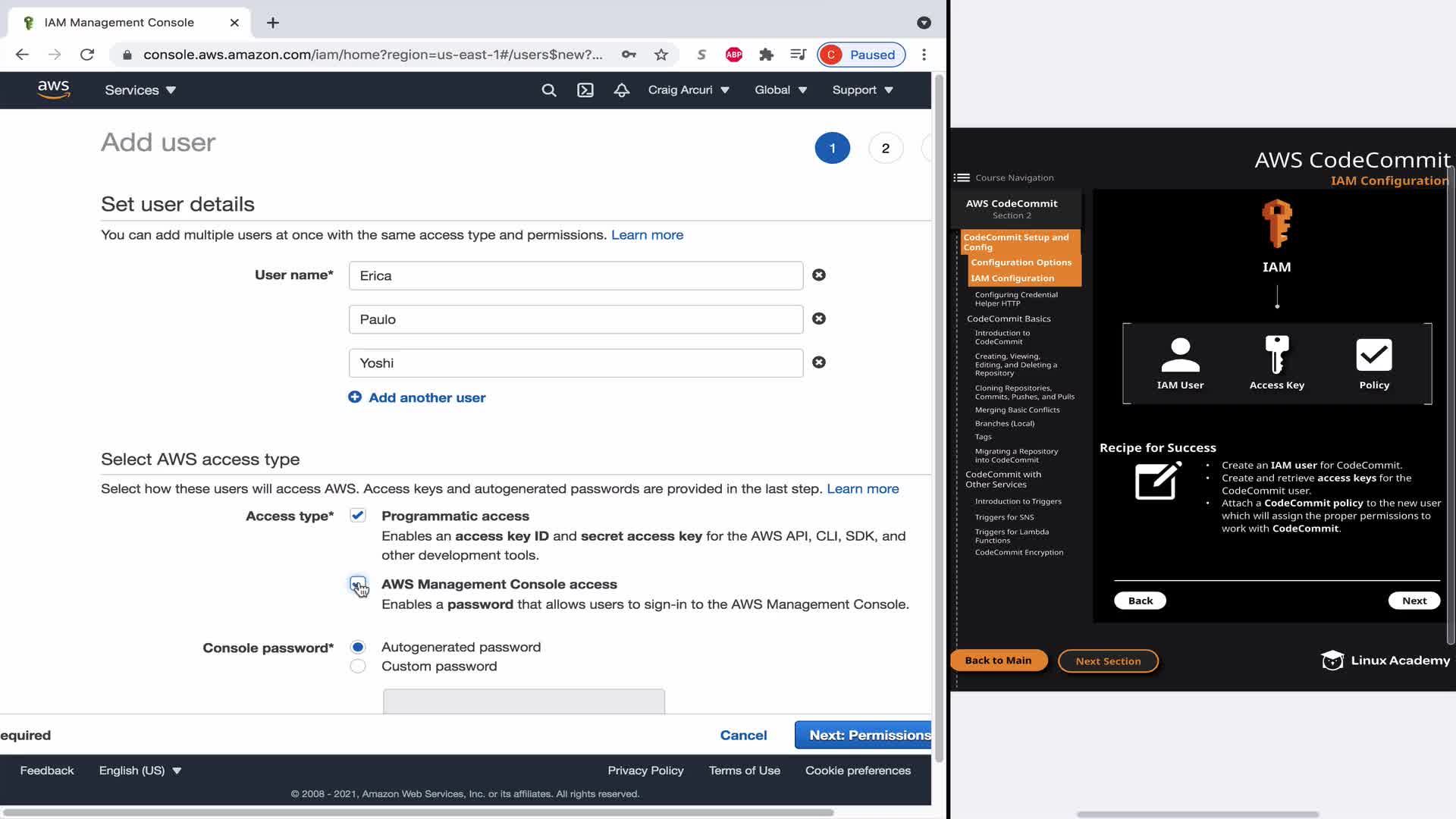Open Configuring Credential Helper HTTP lesson
1456x819 pixels.
tap(1016, 299)
